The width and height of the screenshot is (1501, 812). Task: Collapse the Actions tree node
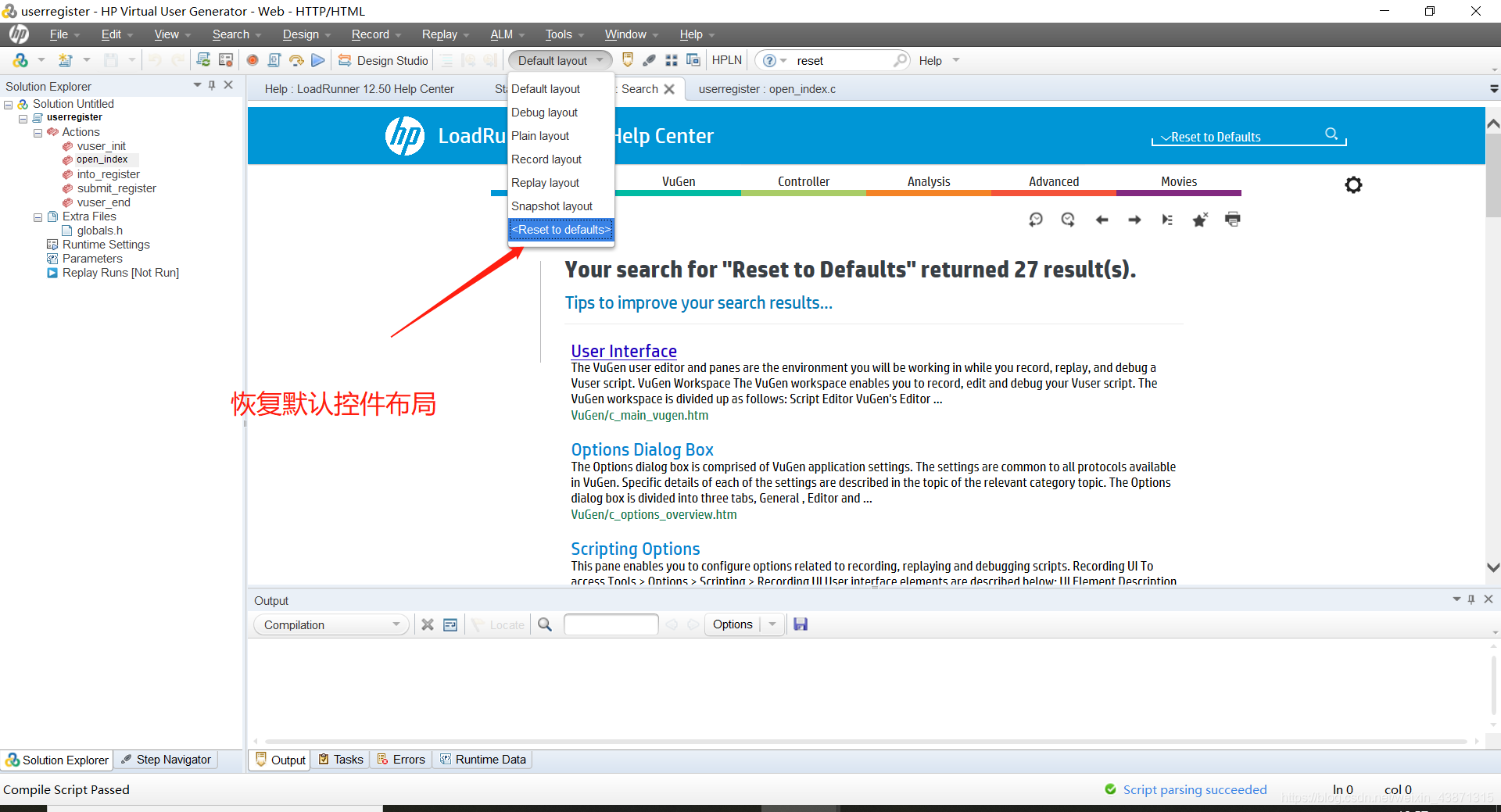(38, 133)
